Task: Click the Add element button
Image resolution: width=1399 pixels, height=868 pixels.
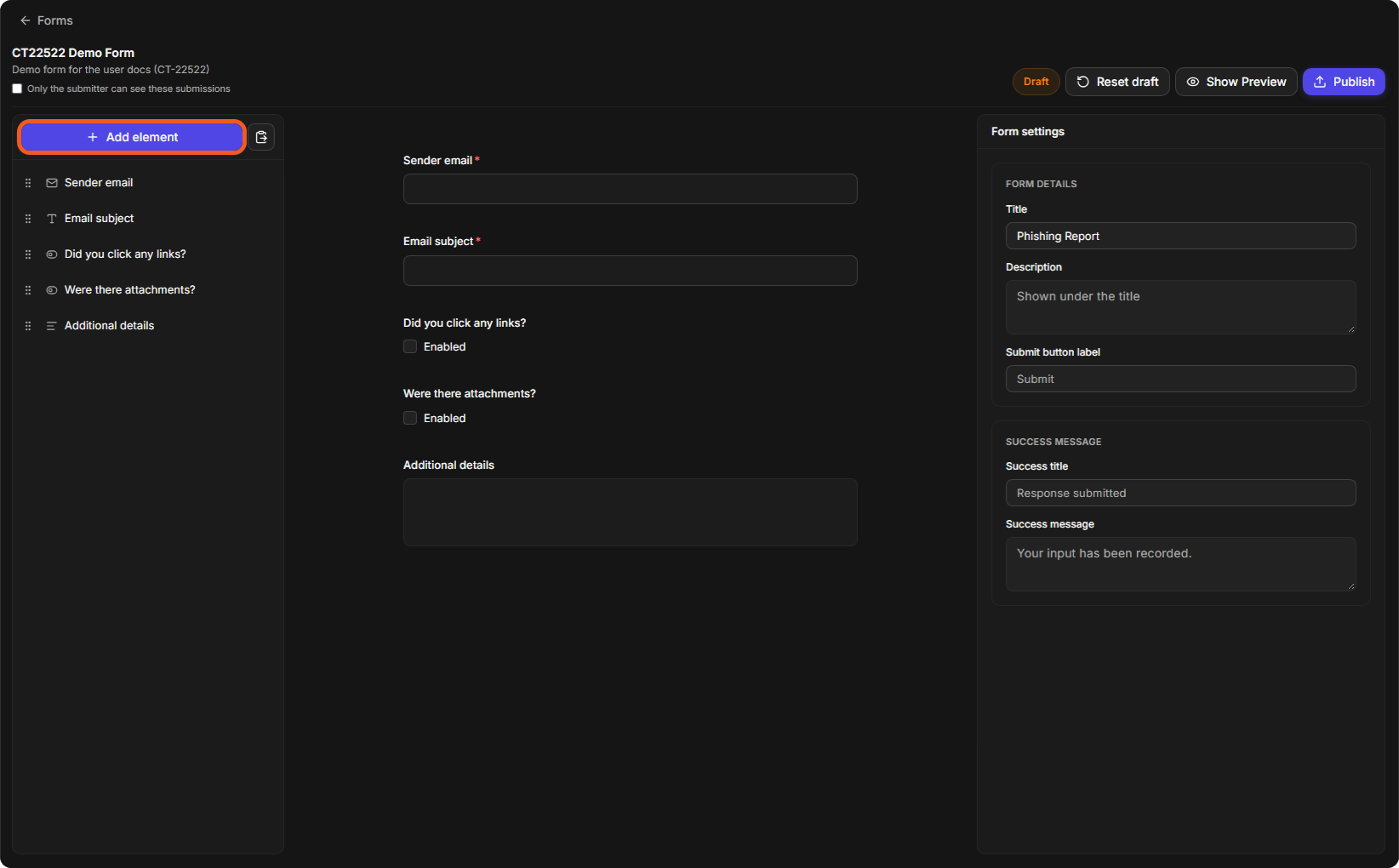Action: [132, 137]
